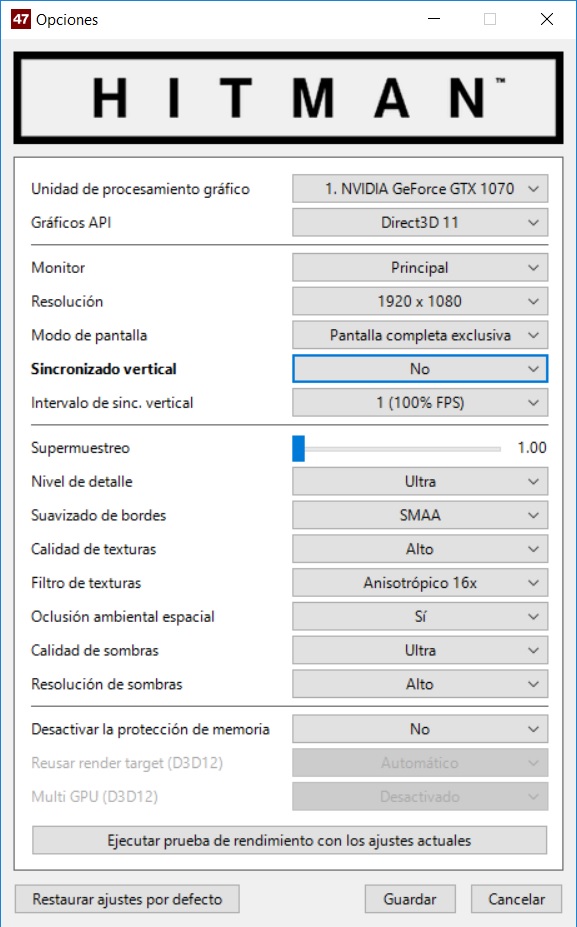
Task: Select the Suavizado de bordes SMAA dropdown
Action: click(x=420, y=515)
